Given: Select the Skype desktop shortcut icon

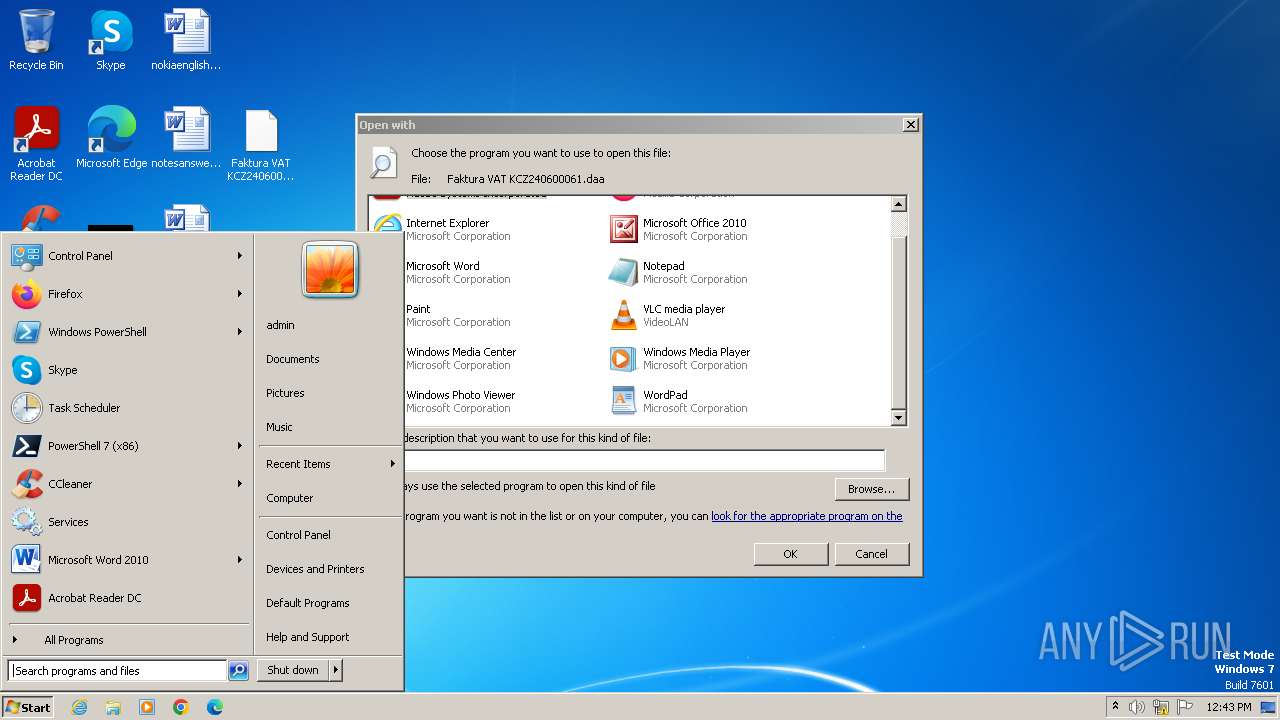Looking at the screenshot, I should 111,40.
